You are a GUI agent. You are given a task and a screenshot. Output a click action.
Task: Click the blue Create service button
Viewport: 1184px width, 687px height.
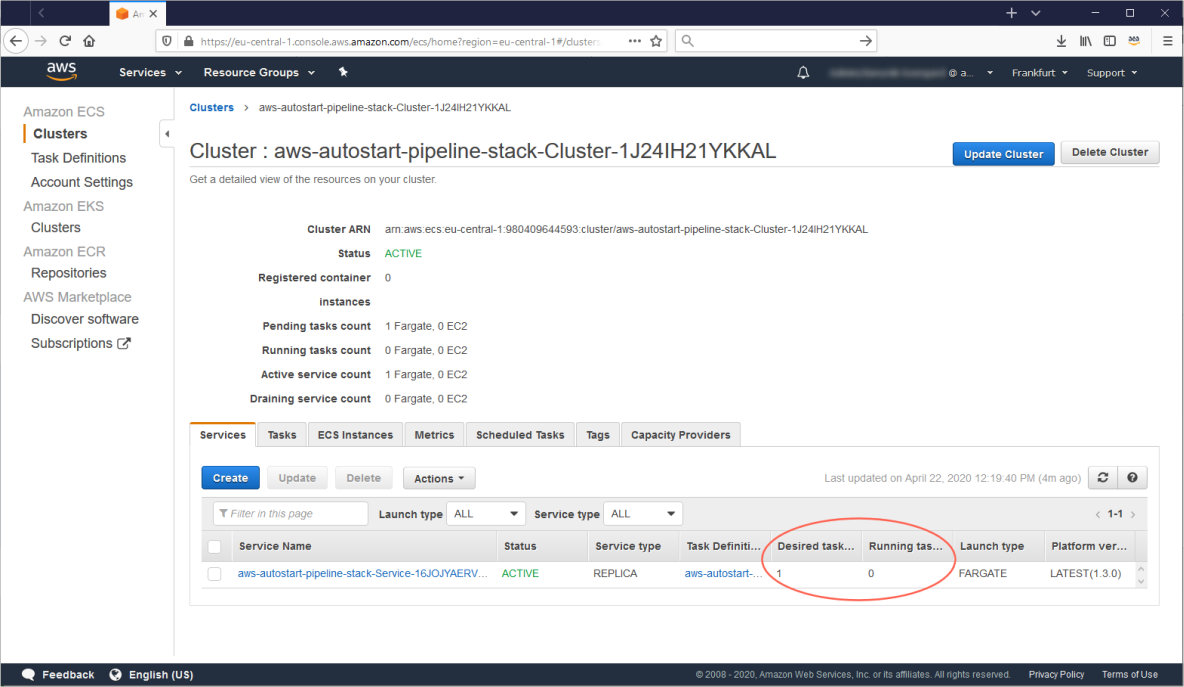[230, 478]
